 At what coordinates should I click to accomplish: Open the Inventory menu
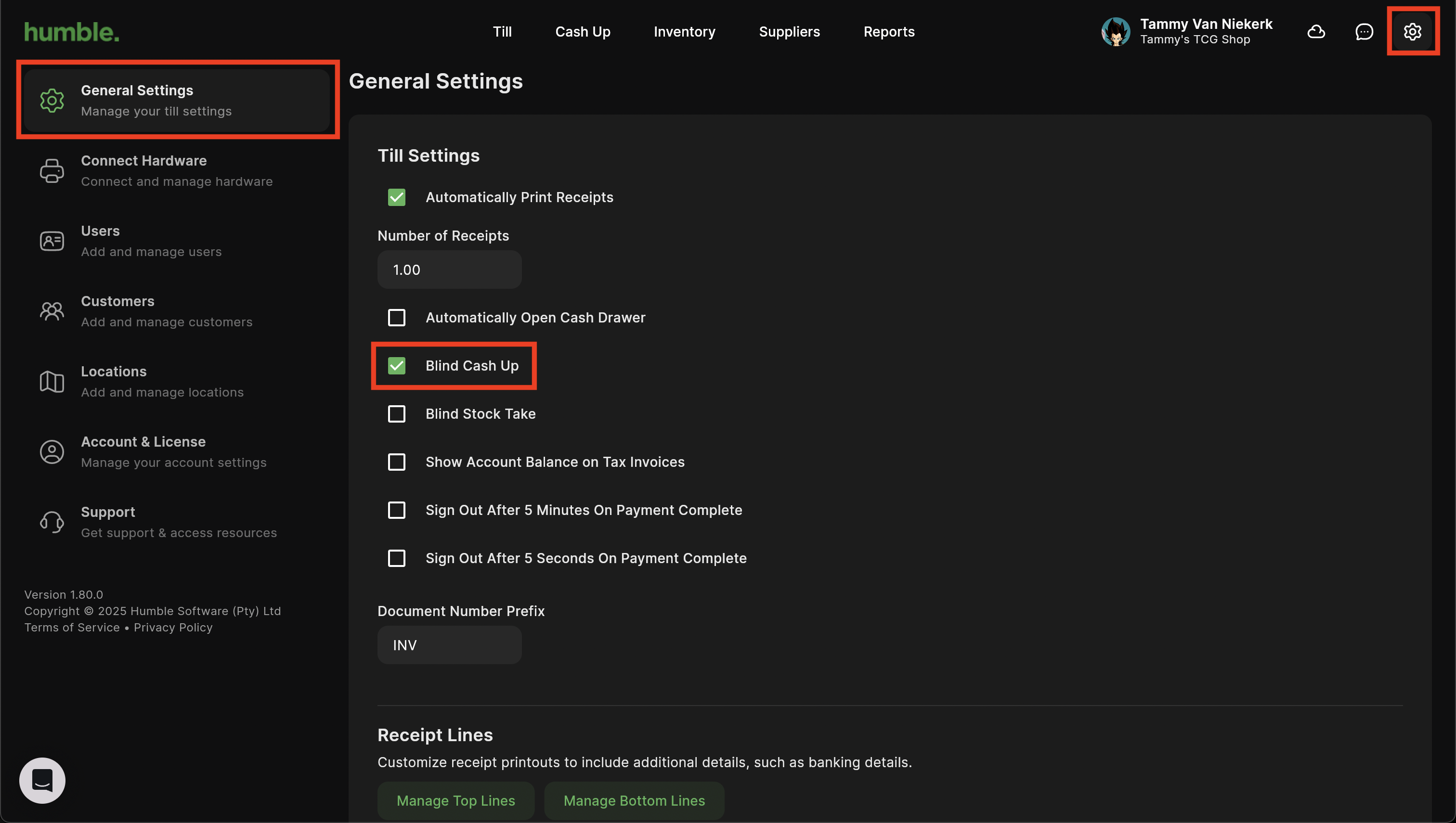[684, 32]
